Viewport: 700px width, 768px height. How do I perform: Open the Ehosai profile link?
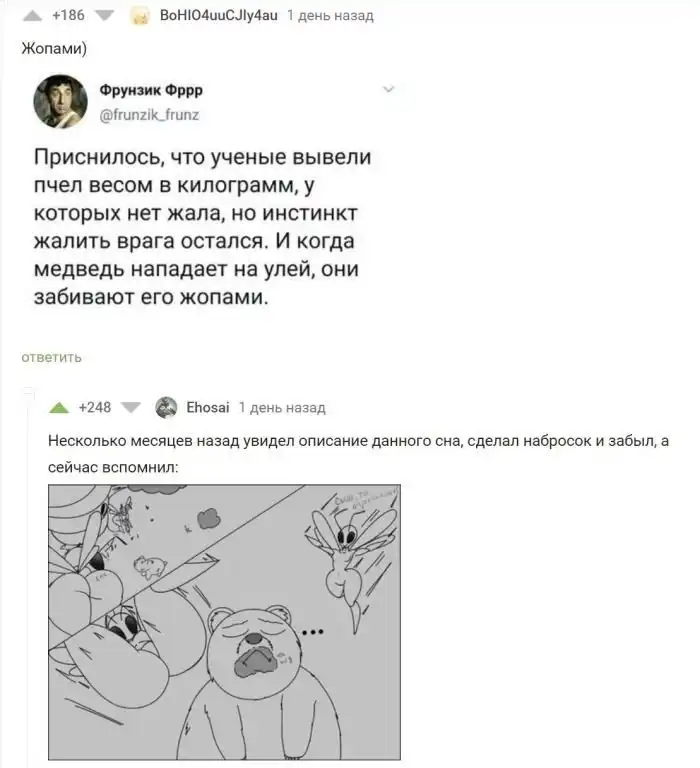tap(208, 408)
